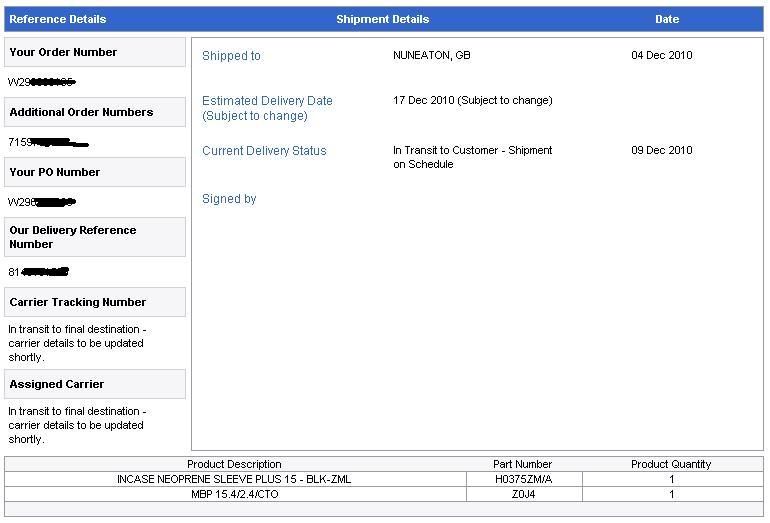Click the NUNEATON, GB destination text

[x=431, y=55]
